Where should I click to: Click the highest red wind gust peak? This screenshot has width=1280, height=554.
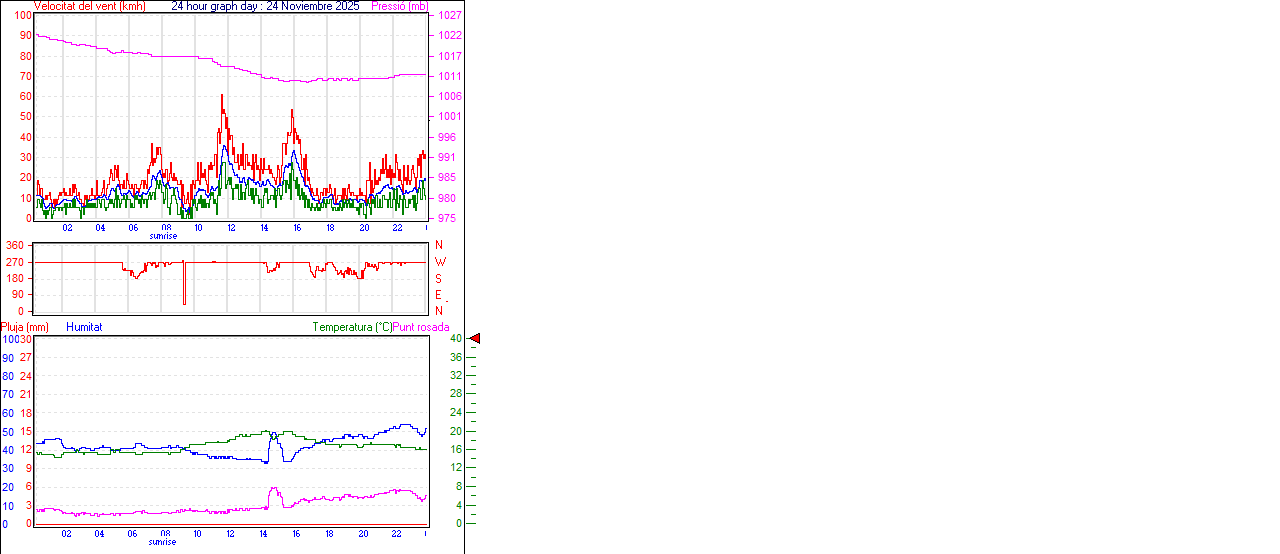pos(222,96)
